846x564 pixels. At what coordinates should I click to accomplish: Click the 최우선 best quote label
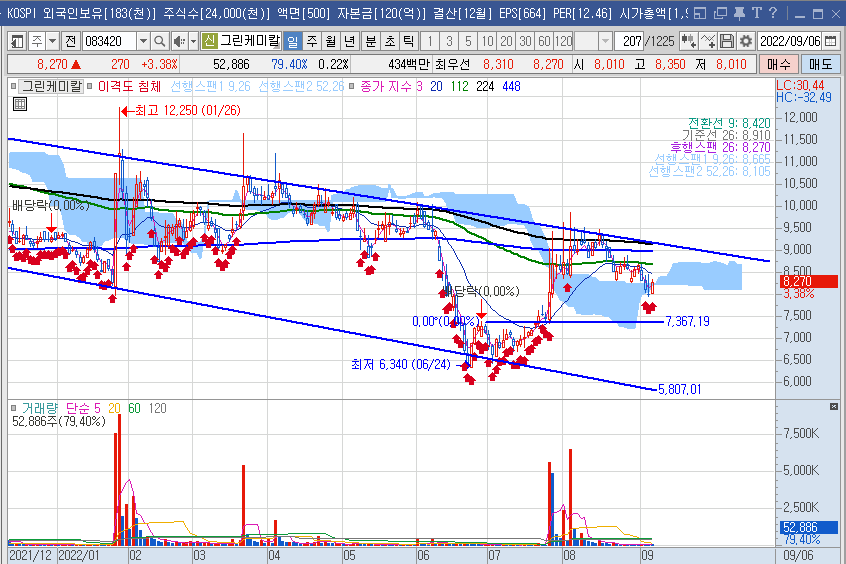452,65
